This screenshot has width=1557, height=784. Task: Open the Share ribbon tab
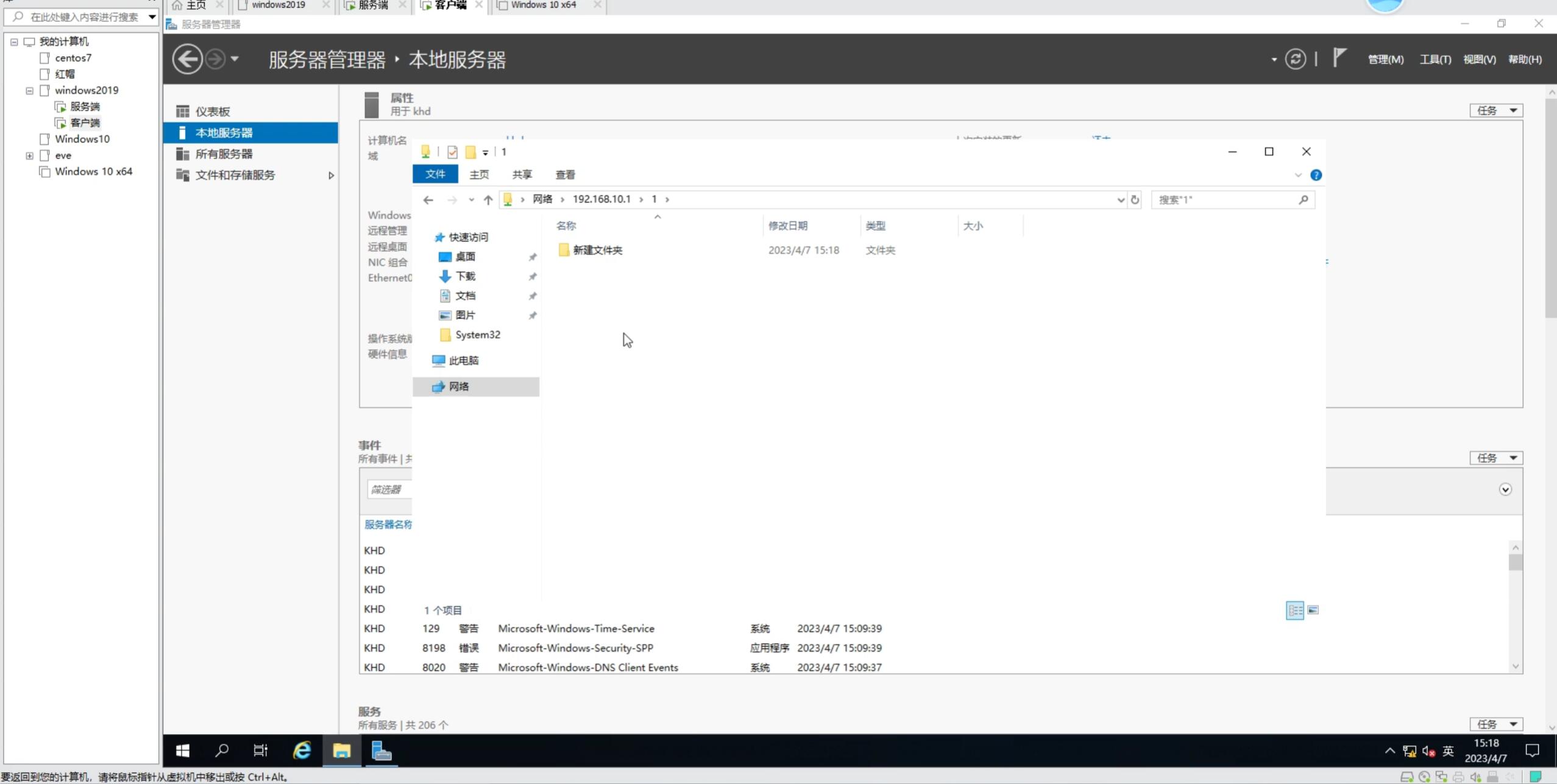point(522,175)
